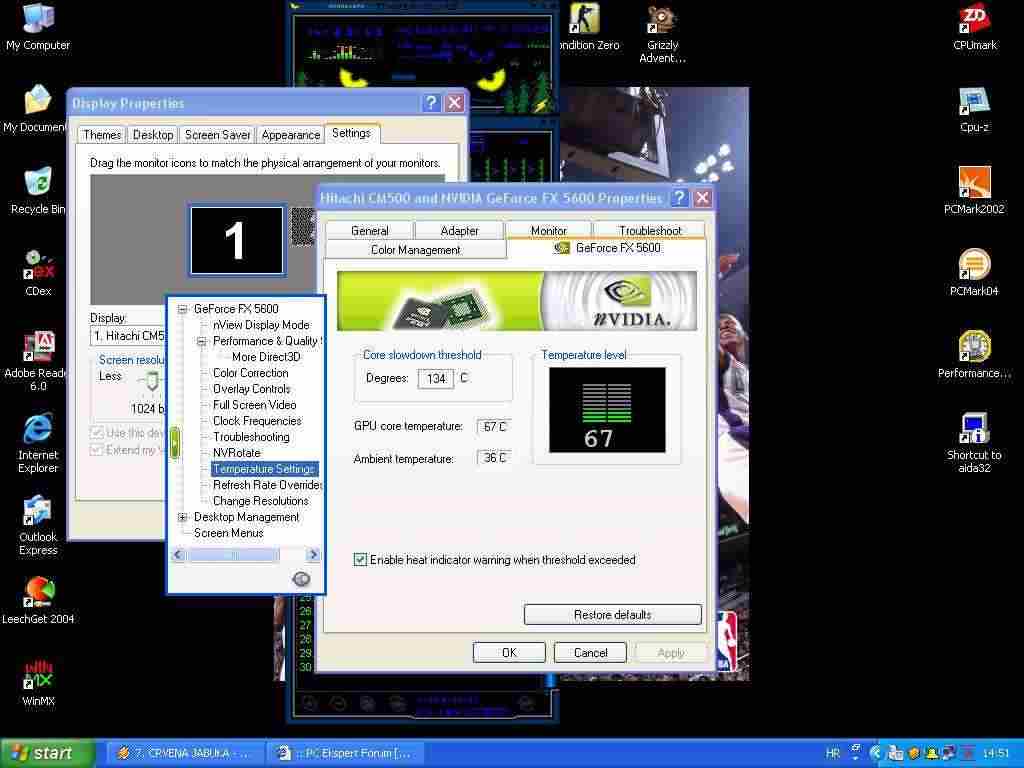Toggle the 'Extend my' desktop checkbox
Screen dimensions: 1024x768
tap(97, 450)
